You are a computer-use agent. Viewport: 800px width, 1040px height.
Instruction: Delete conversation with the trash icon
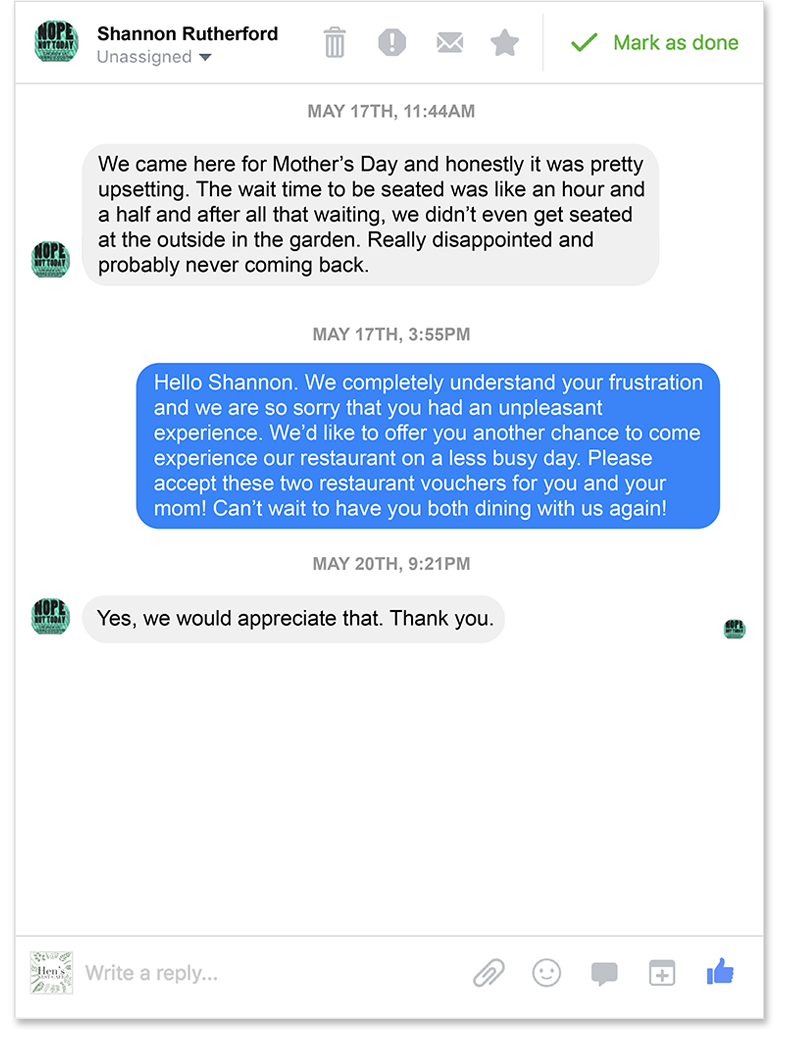coord(335,42)
